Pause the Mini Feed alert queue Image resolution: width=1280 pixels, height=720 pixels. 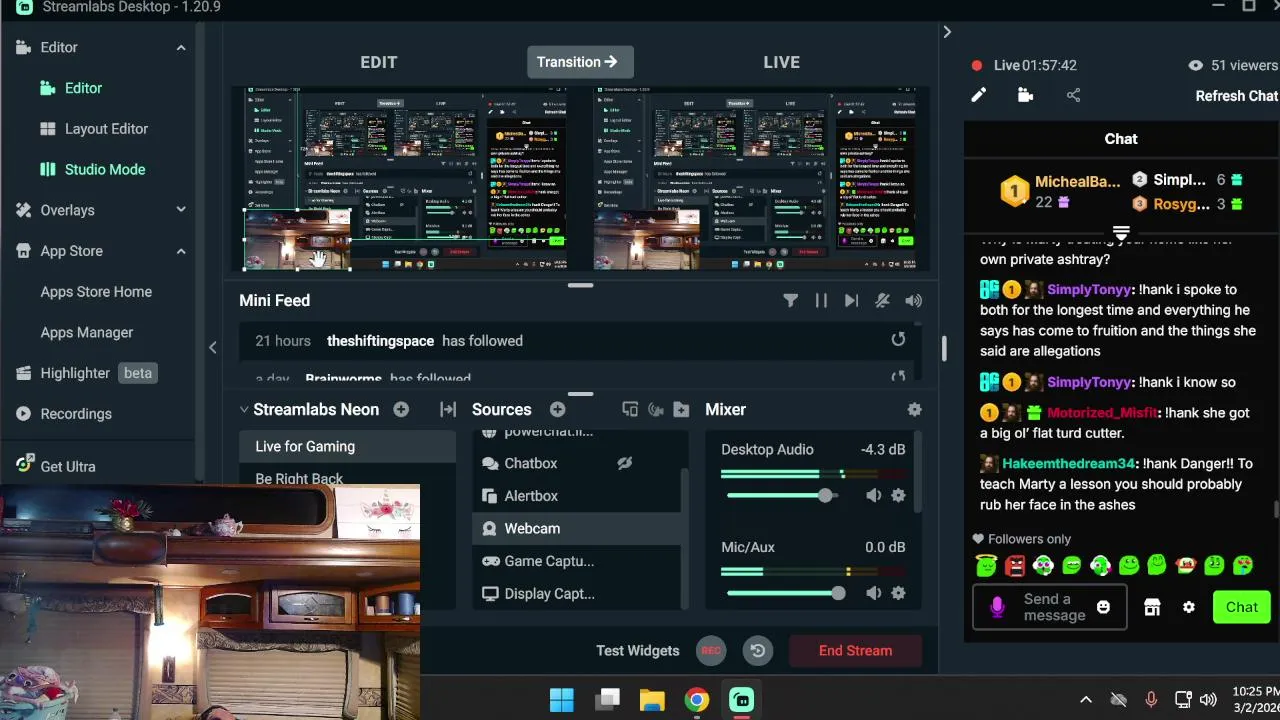pos(821,300)
